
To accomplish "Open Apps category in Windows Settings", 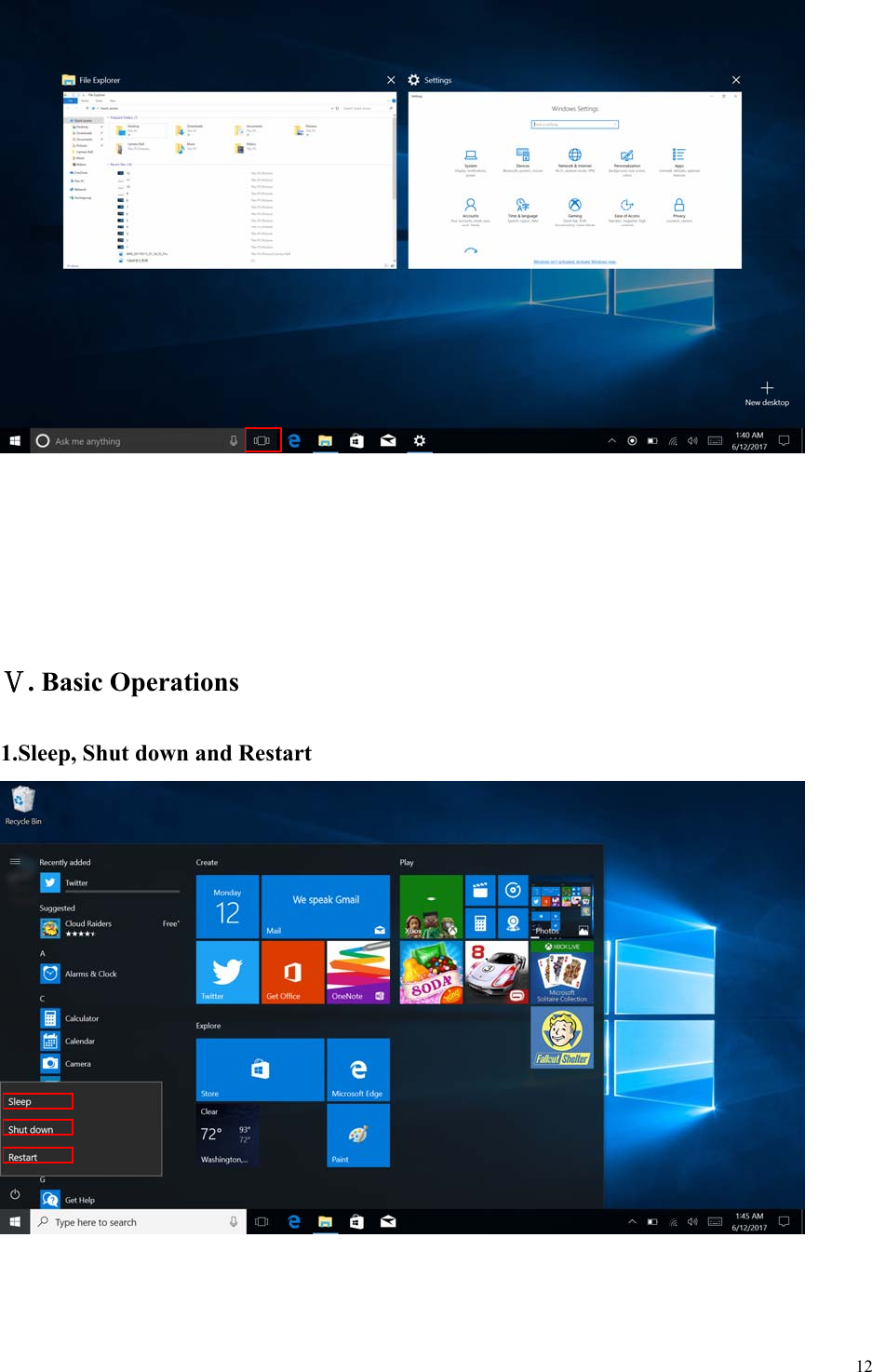I will [679, 161].
